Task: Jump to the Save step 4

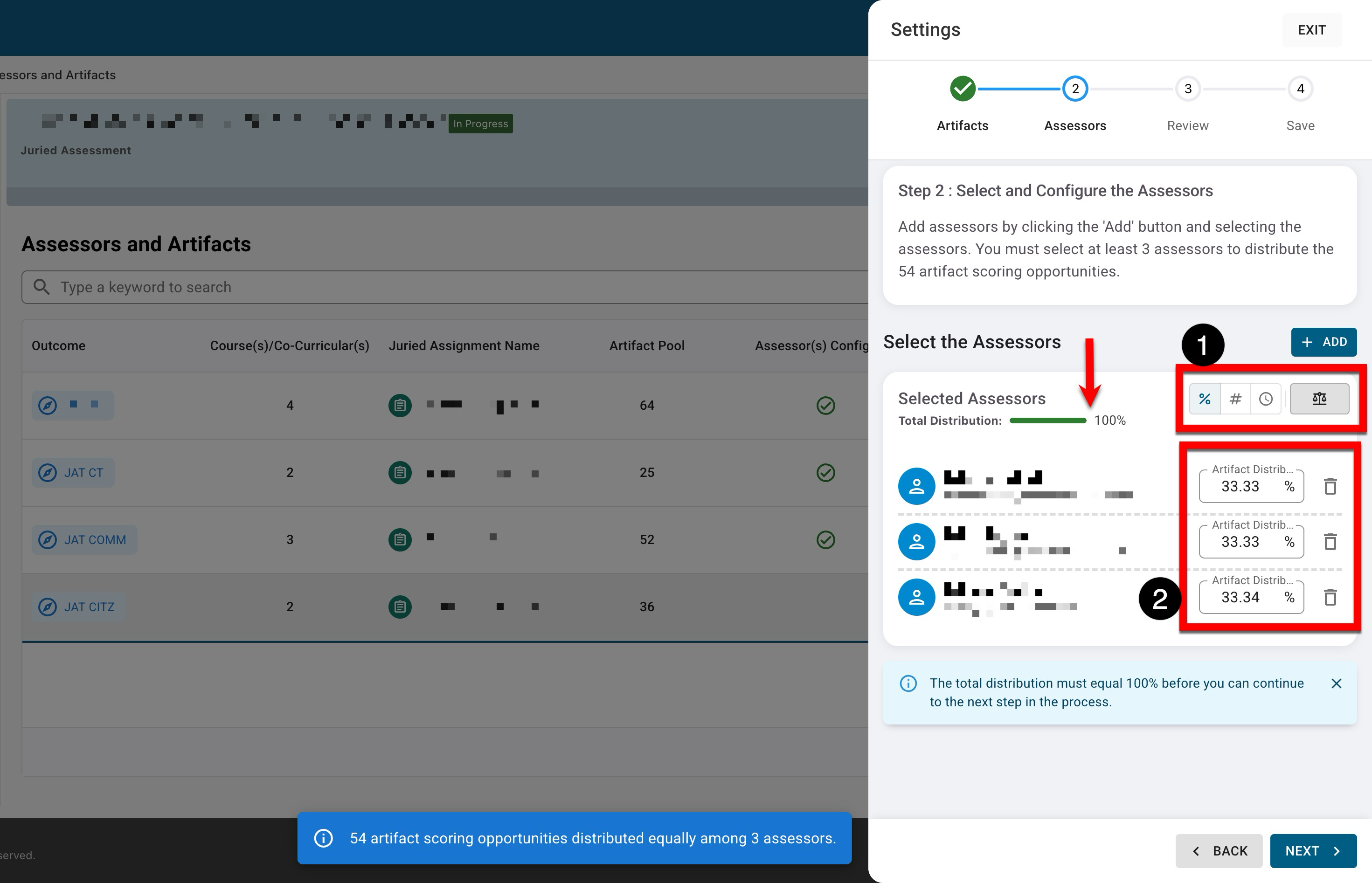Action: pos(1300,90)
